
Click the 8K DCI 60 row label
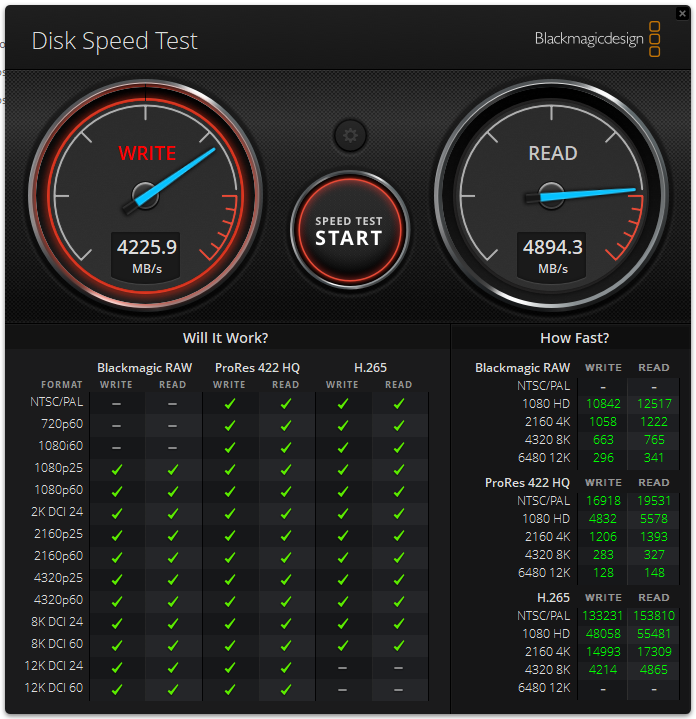pos(57,644)
